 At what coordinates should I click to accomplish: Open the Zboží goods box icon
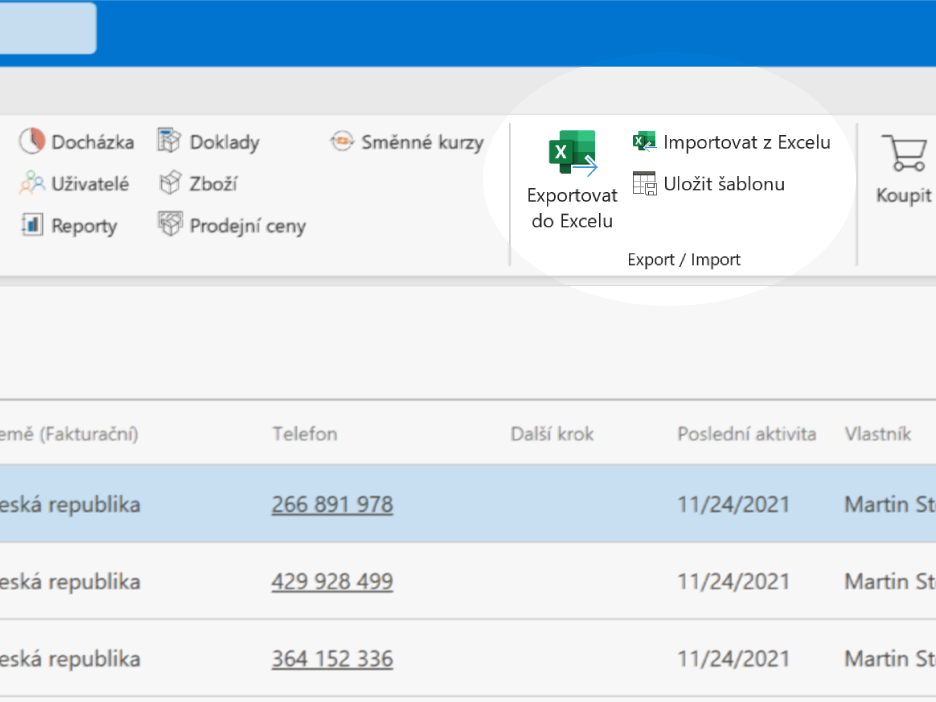(170, 183)
